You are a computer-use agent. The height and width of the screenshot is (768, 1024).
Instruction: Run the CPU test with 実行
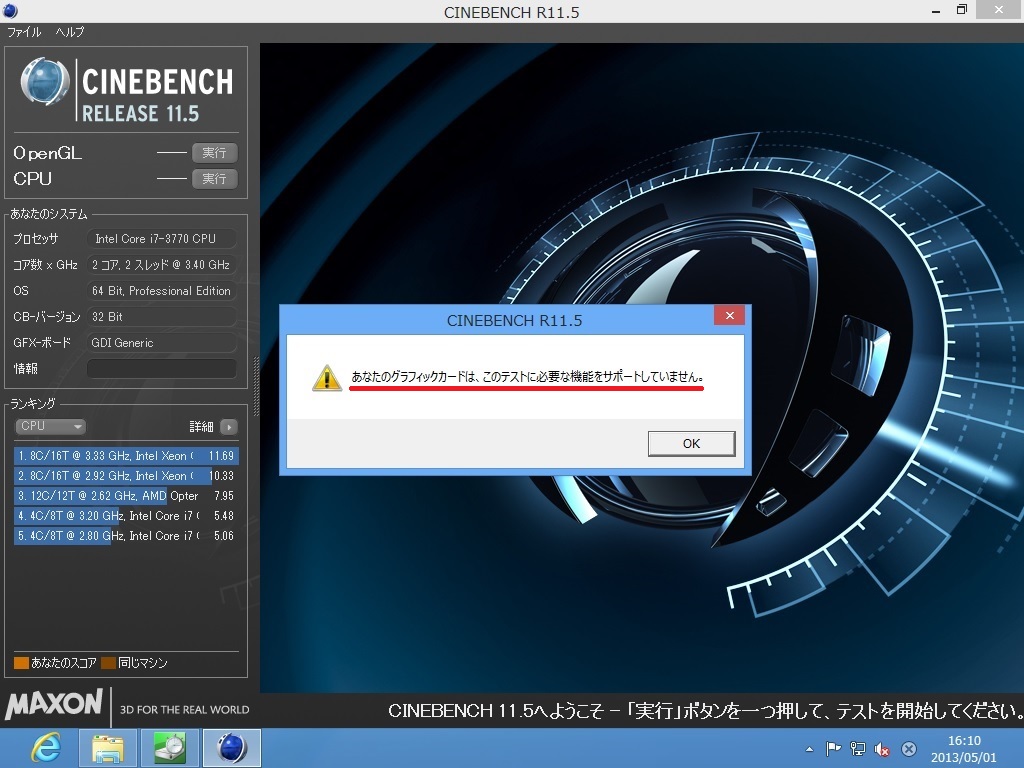click(x=214, y=179)
